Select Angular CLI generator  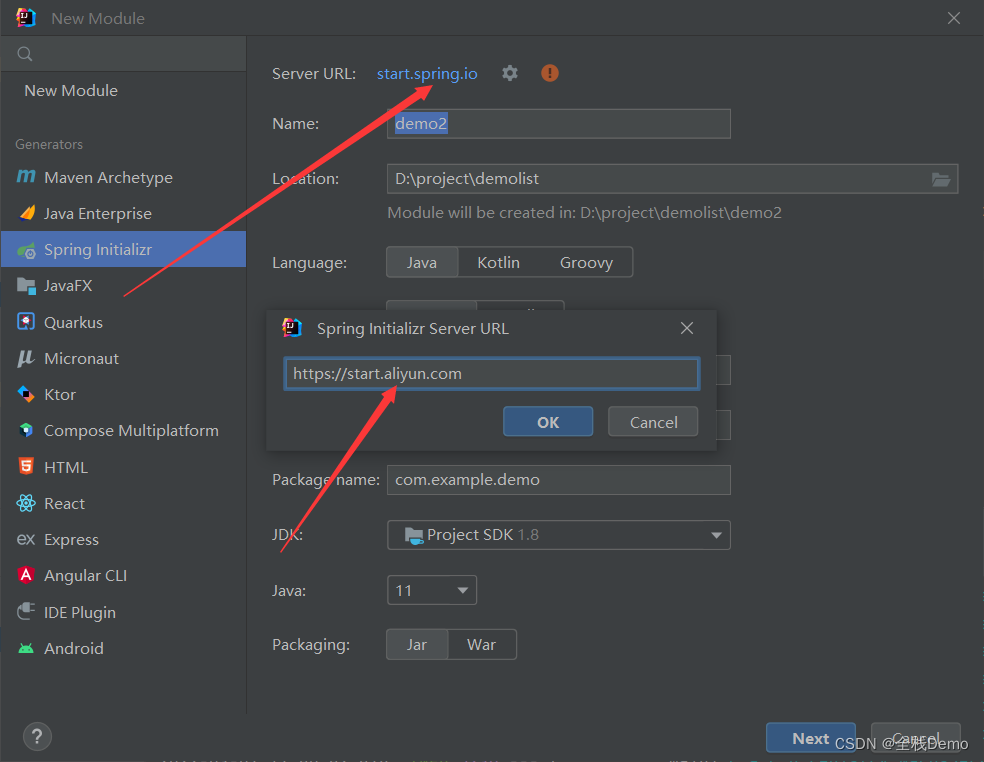[x=123, y=575]
